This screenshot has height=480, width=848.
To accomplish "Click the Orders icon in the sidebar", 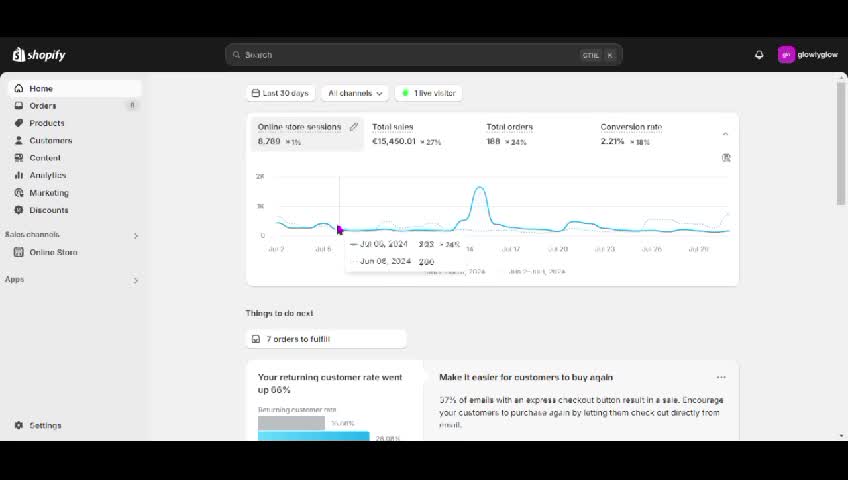I will point(19,106).
